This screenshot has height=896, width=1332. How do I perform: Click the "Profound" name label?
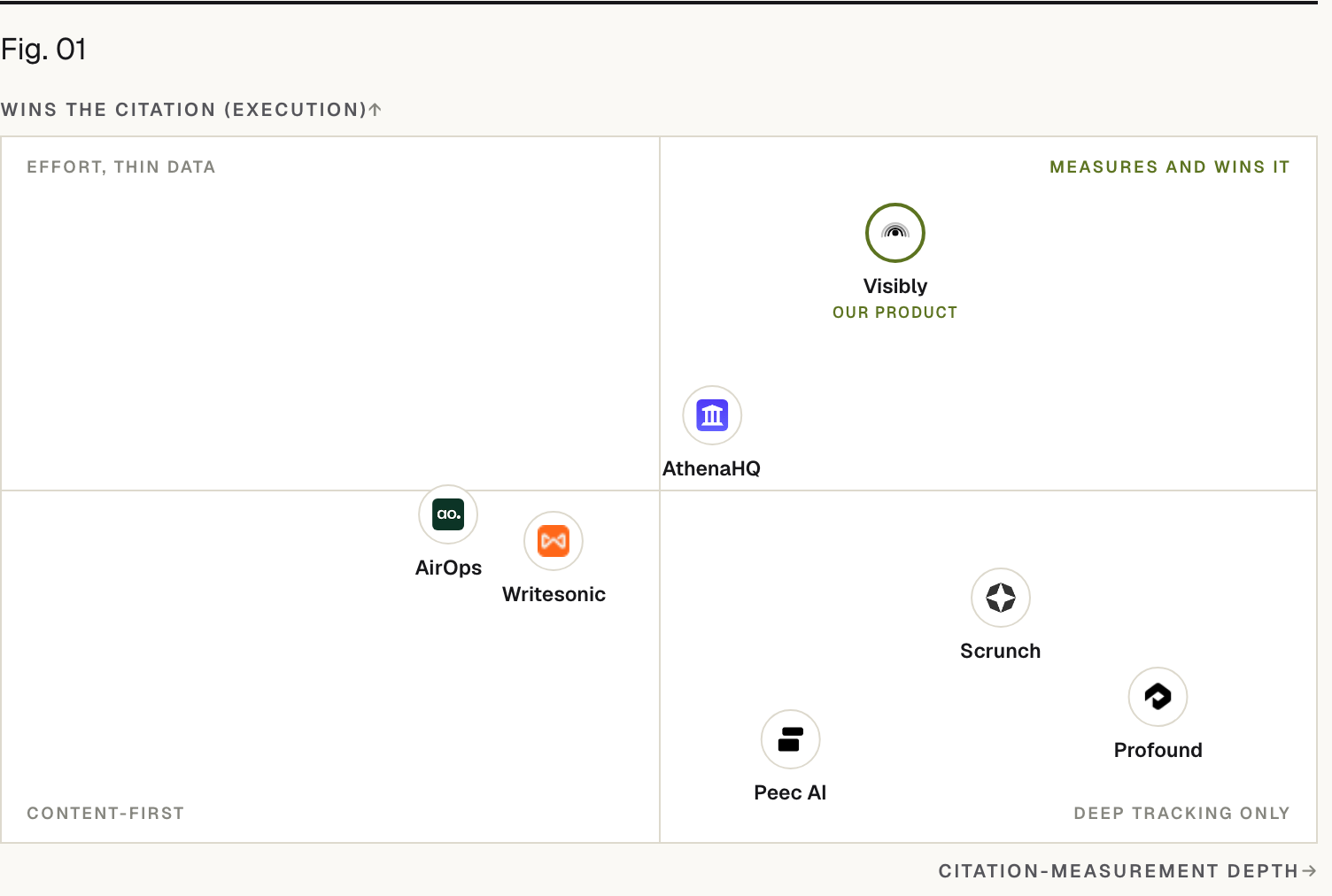(1158, 750)
